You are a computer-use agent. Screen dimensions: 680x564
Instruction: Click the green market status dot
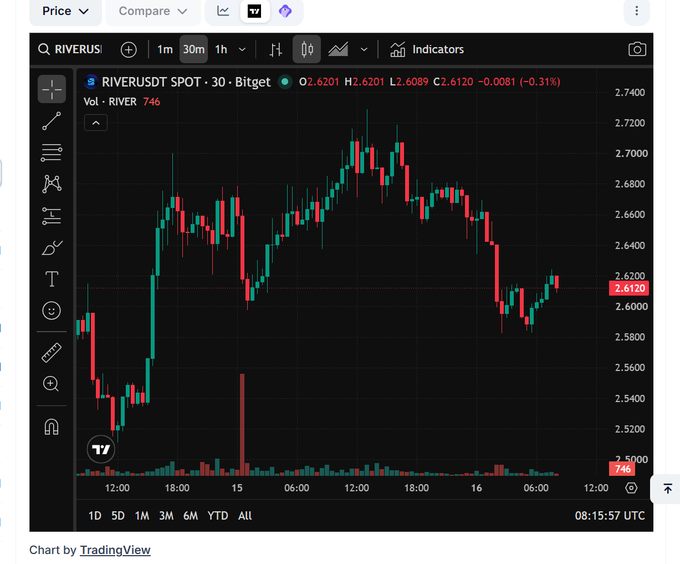pyautogui.click(x=285, y=82)
